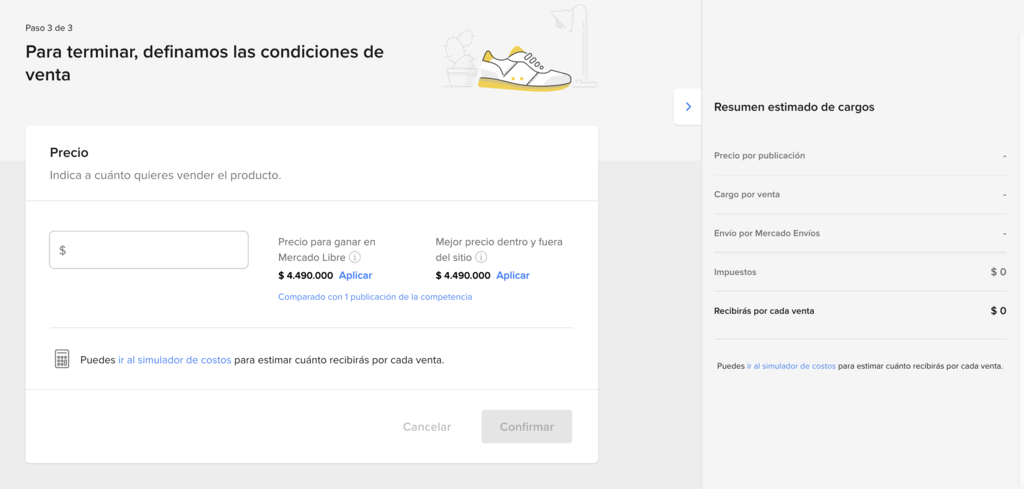Apply the 'Precio para ganar en Mercado Libre' price
1024x489 pixels.
click(355, 275)
